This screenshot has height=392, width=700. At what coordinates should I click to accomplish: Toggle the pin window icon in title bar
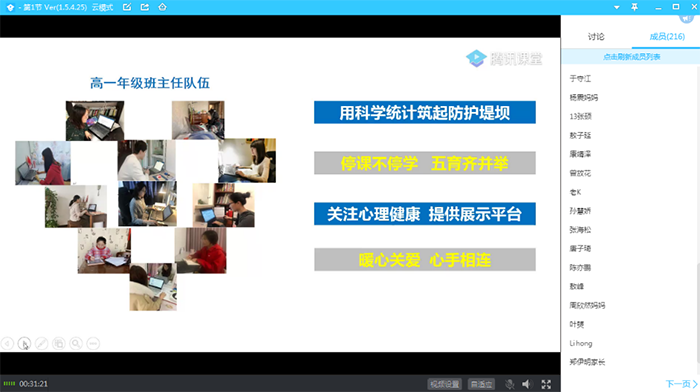634,7
